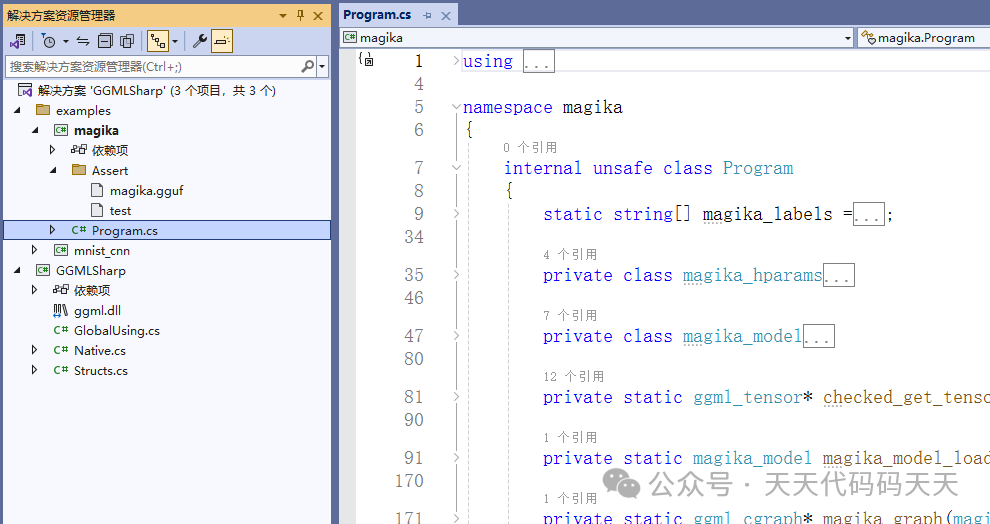Collapse the Program class at line 7

(456, 168)
